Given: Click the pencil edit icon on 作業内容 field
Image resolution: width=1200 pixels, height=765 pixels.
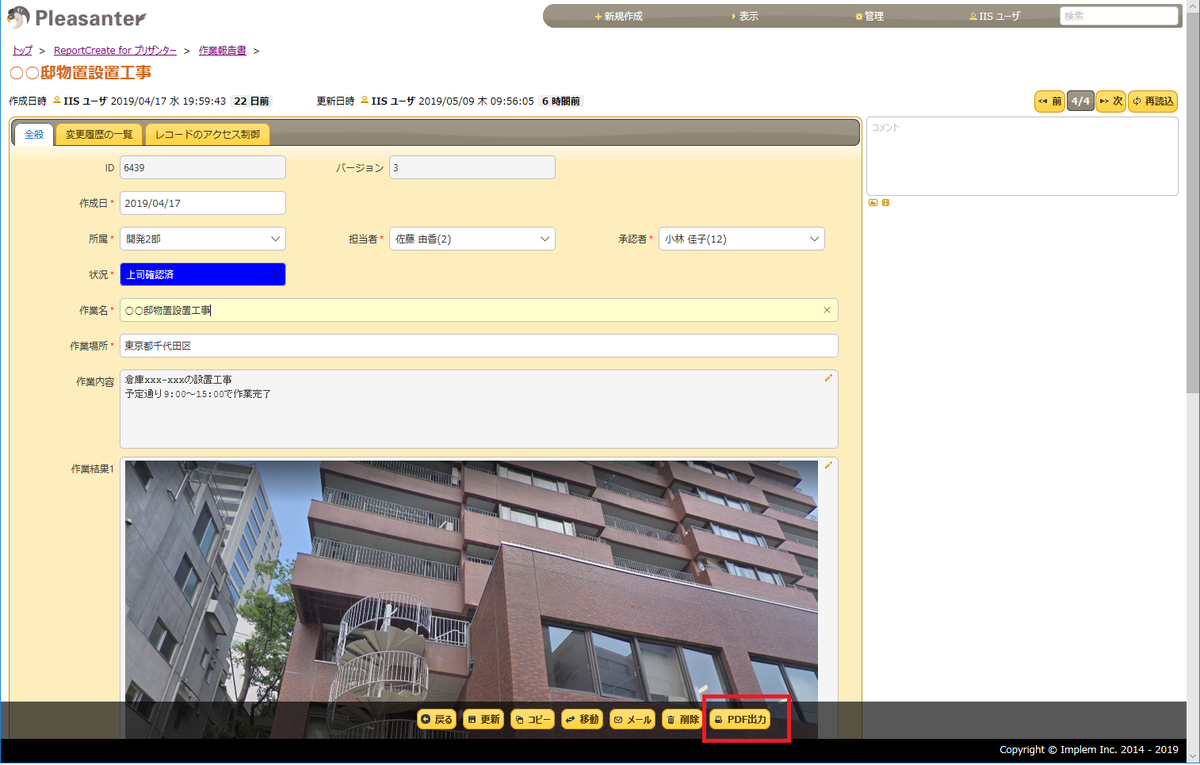Looking at the screenshot, I should 827,378.
